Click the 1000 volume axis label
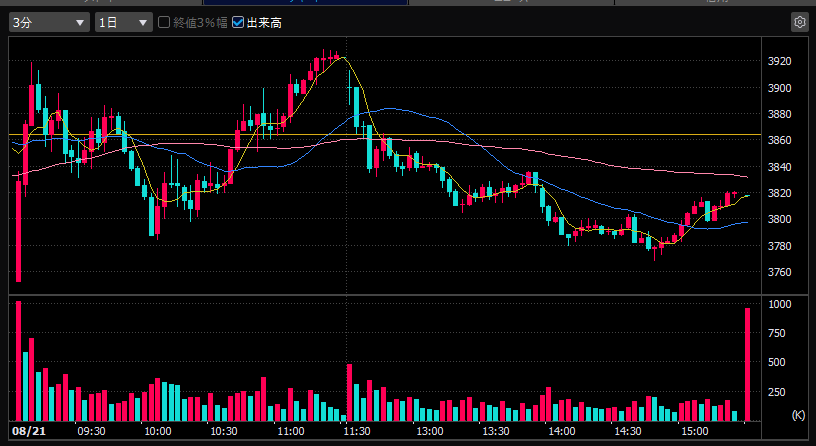This screenshot has width=816, height=446. click(x=780, y=304)
